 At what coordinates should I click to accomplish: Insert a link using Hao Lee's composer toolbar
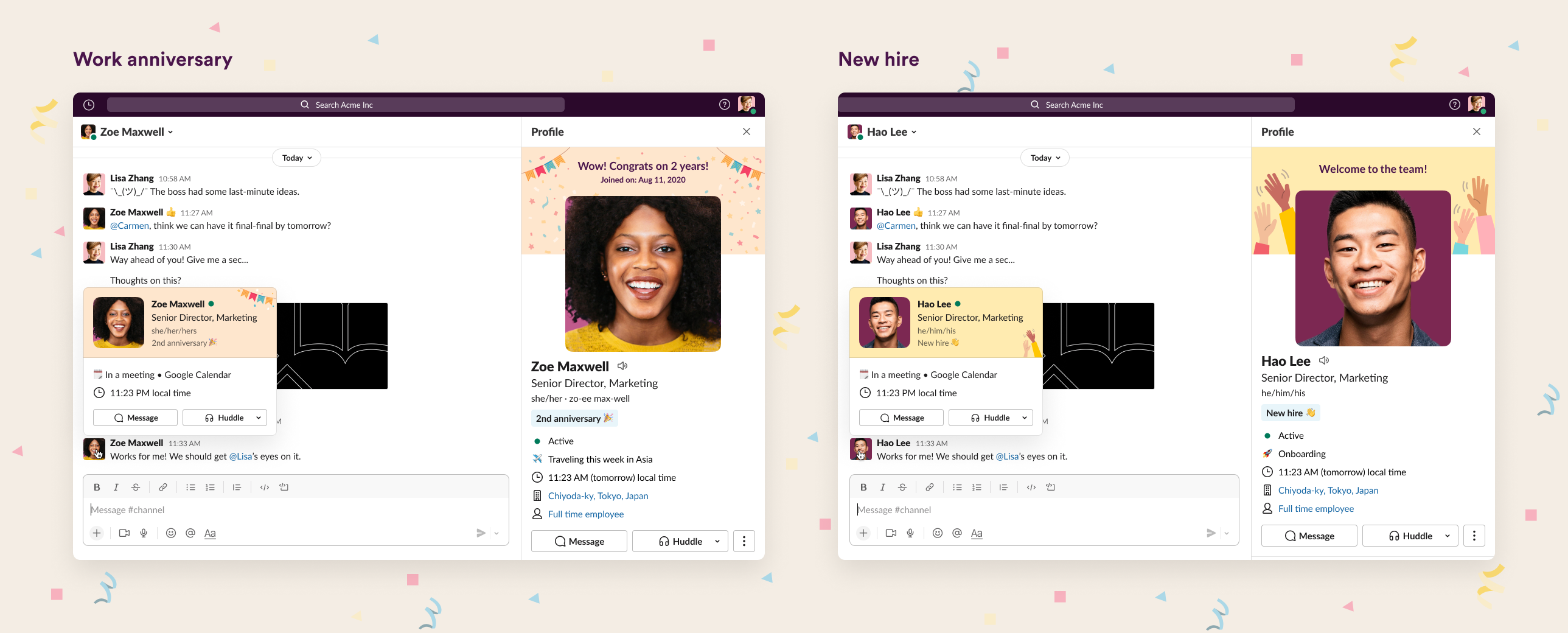930,487
